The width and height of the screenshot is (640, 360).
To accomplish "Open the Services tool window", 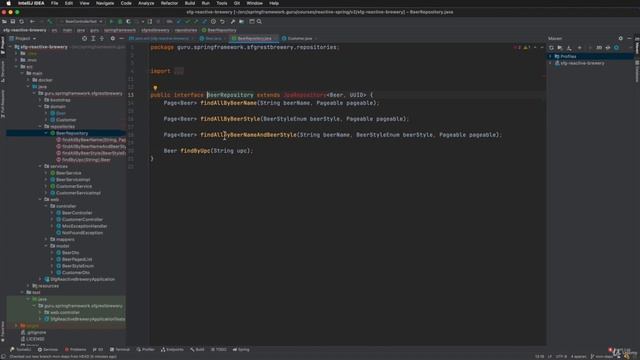I will (48, 350).
